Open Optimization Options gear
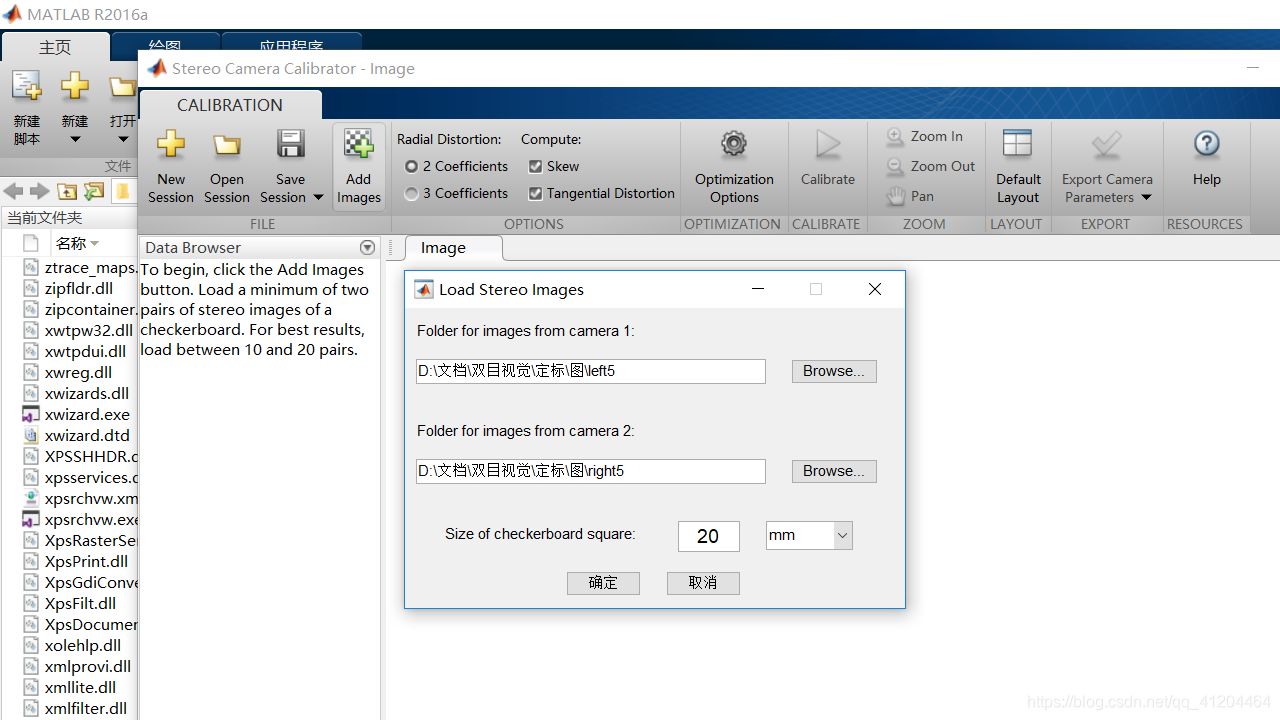The width and height of the screenshot is (1280, 720). [x=734, y=144]
